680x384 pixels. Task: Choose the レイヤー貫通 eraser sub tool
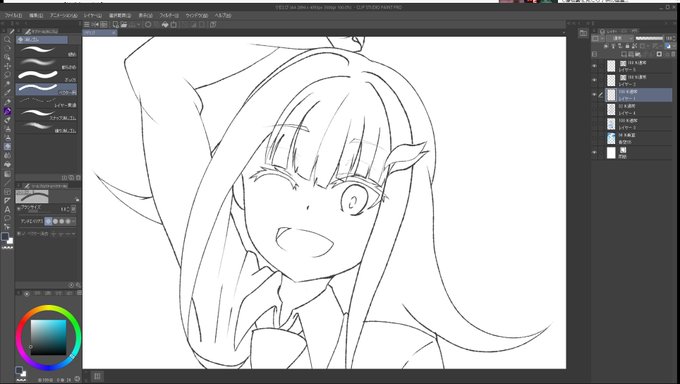click(47, 102)
